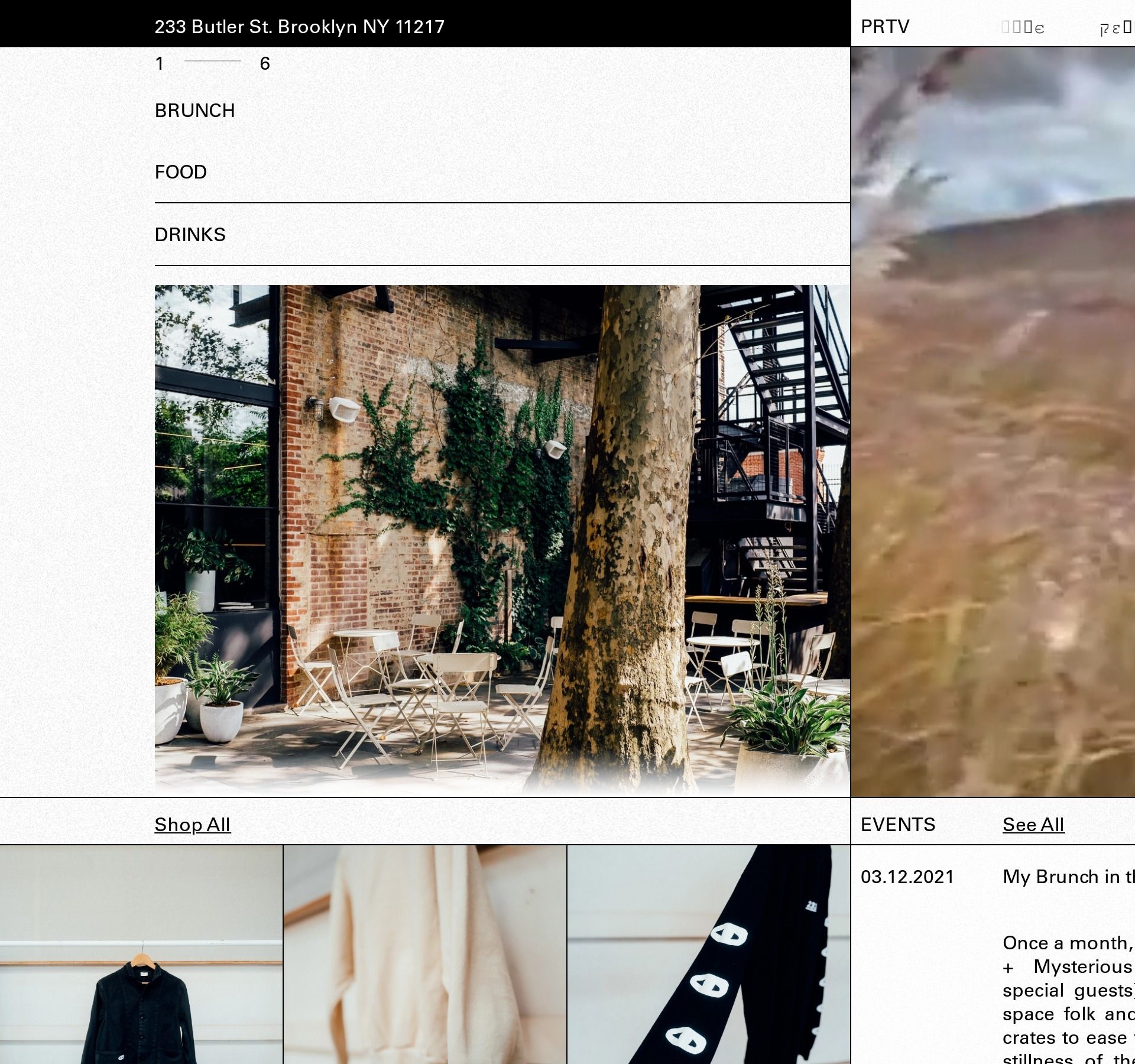Click the scrambled glyph text beside PRTV
The image size is (1135, 1064).
tap(1023, 28)
